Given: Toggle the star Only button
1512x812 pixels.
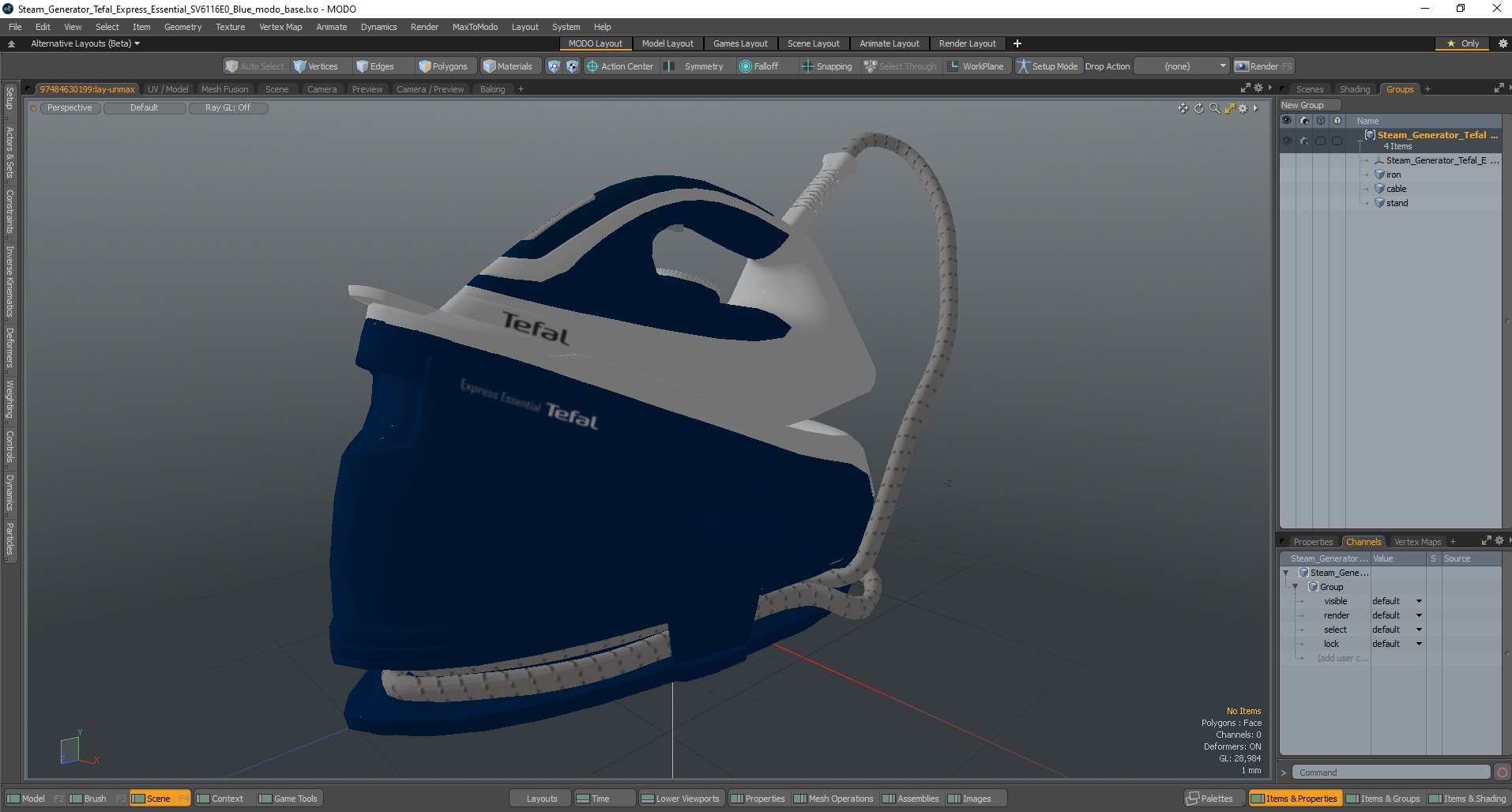Looking at the screenshot, I should pyautogui.click(x=1463, y=43).
